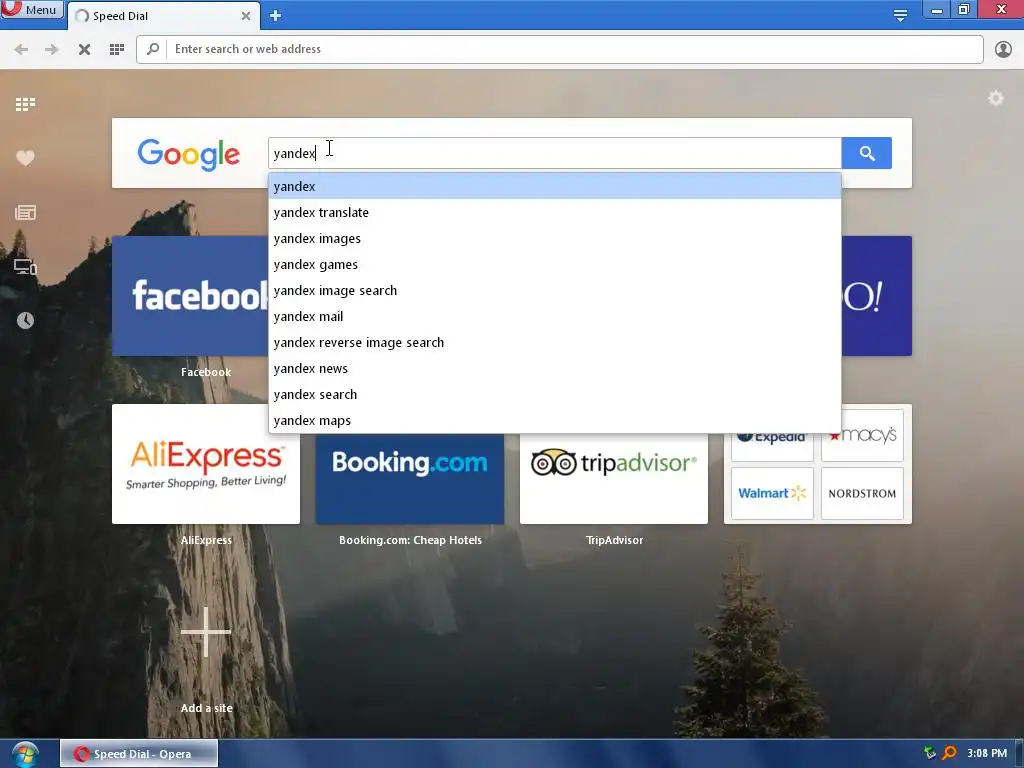1024x768 pixels.
Task: Open Bookmarks heart icon in sidebar
Action: coord(25,158)
